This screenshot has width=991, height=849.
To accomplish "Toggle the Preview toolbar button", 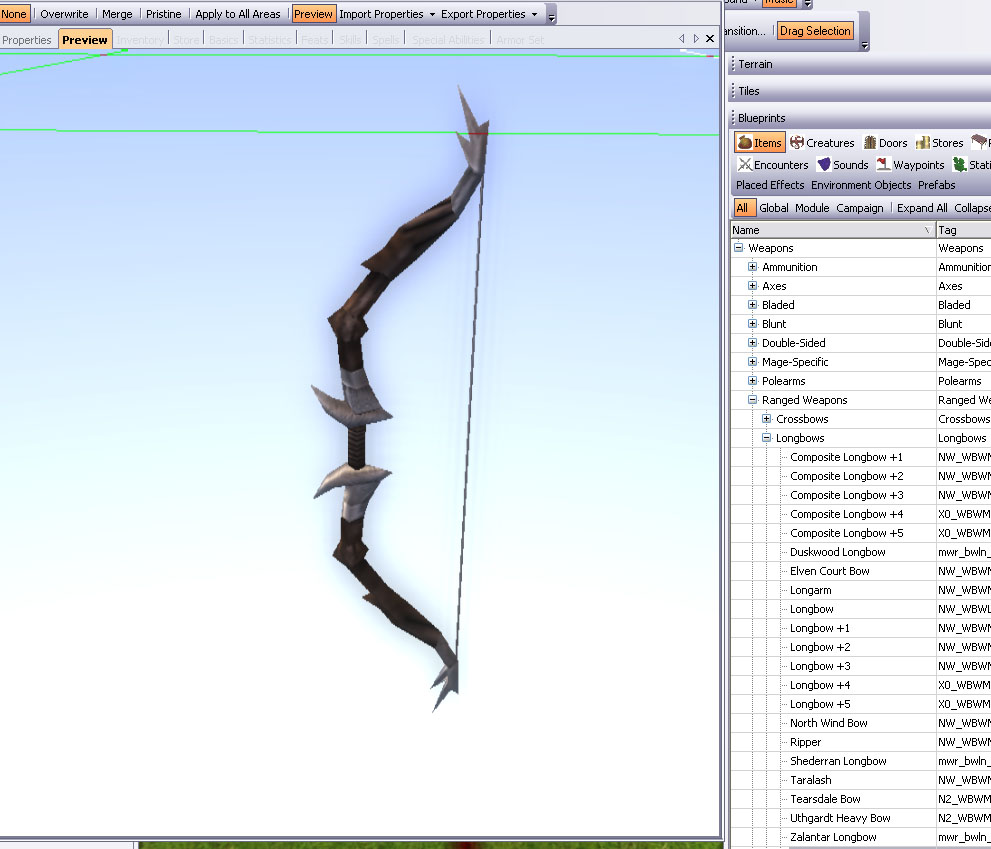I will pyautogui.click(x=313, y=14).
